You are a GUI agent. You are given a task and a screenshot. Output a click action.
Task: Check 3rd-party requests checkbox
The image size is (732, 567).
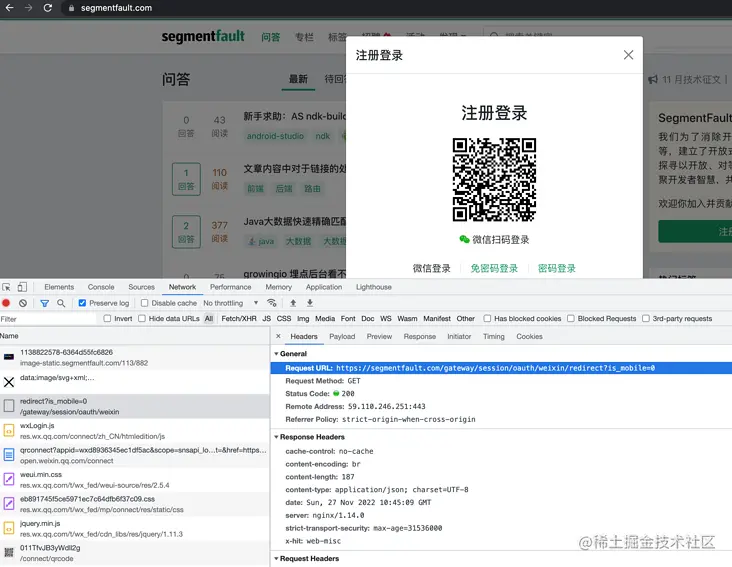pos(646,318)
